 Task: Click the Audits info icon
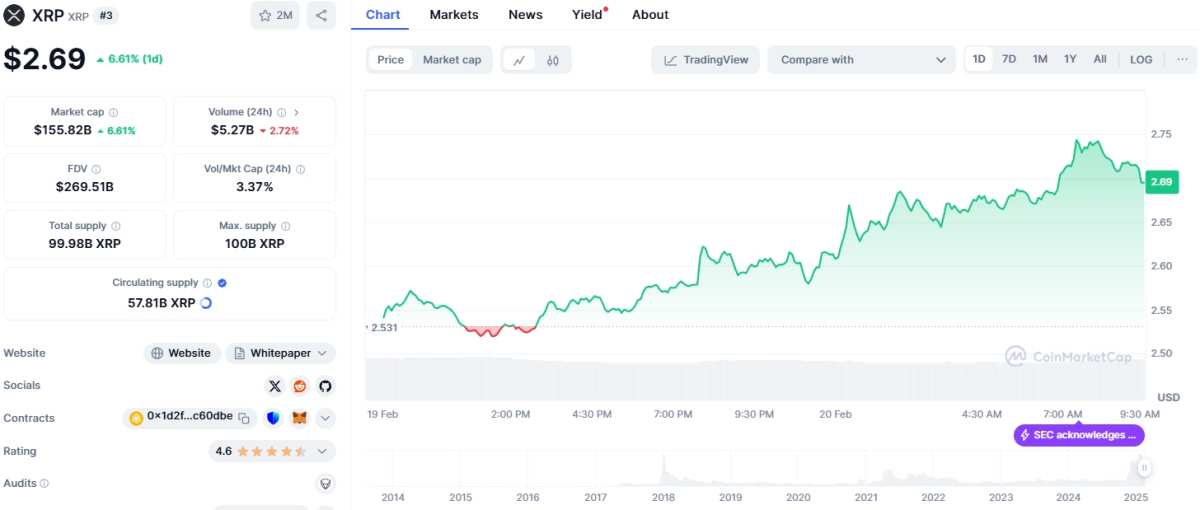44,483
